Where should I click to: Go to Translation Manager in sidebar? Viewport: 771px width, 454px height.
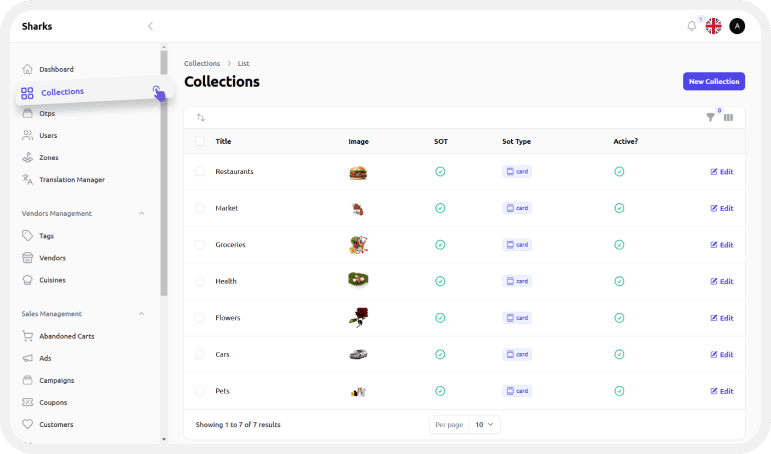[71, 179]
